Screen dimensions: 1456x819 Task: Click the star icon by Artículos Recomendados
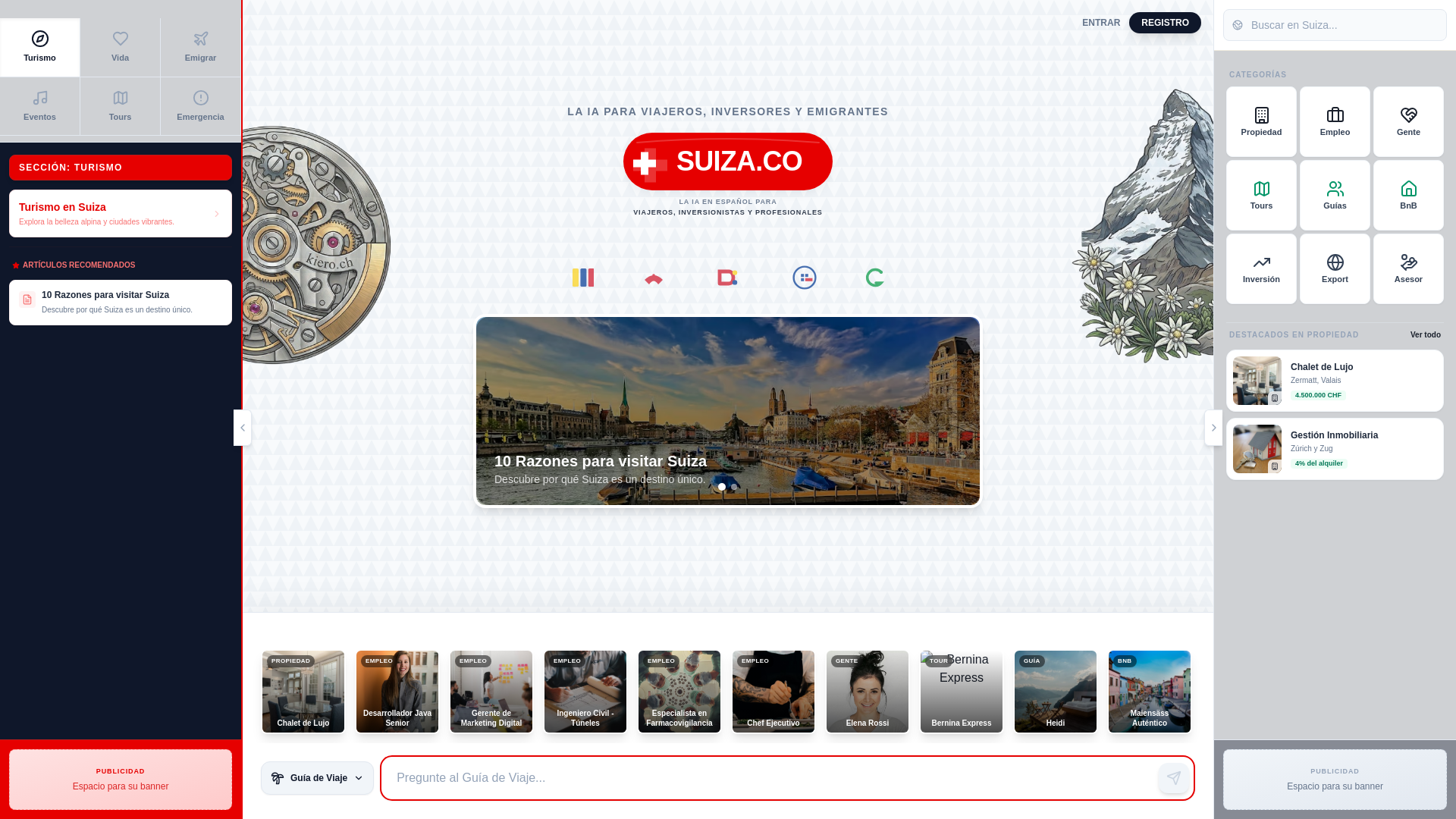16,265
